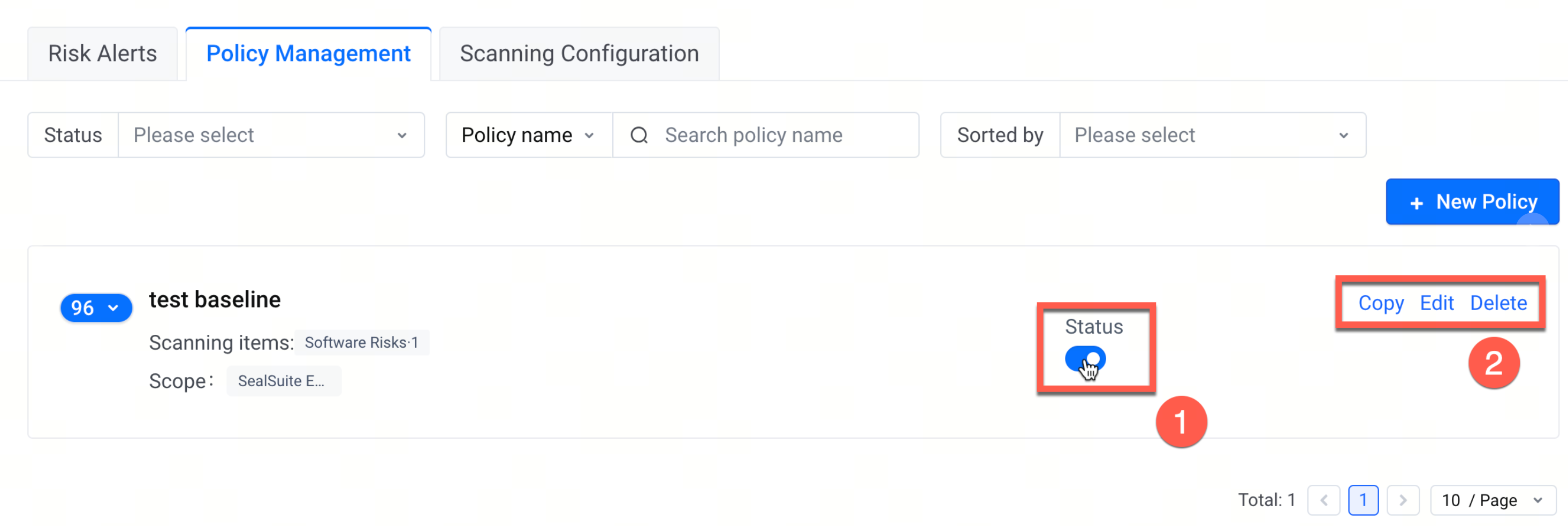Switch to the Risk Alerts tab
This screenshot has width=1568, height=526.
point(102,54)
